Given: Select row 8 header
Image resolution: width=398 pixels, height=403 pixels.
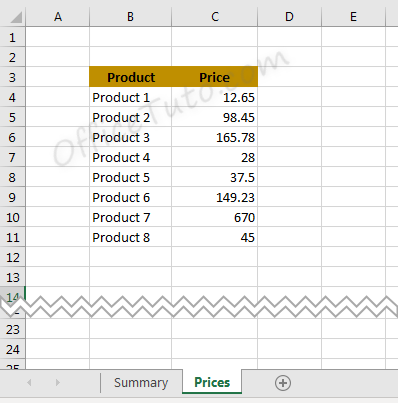Looking at the screenshot, I should (x=12, y=177).
